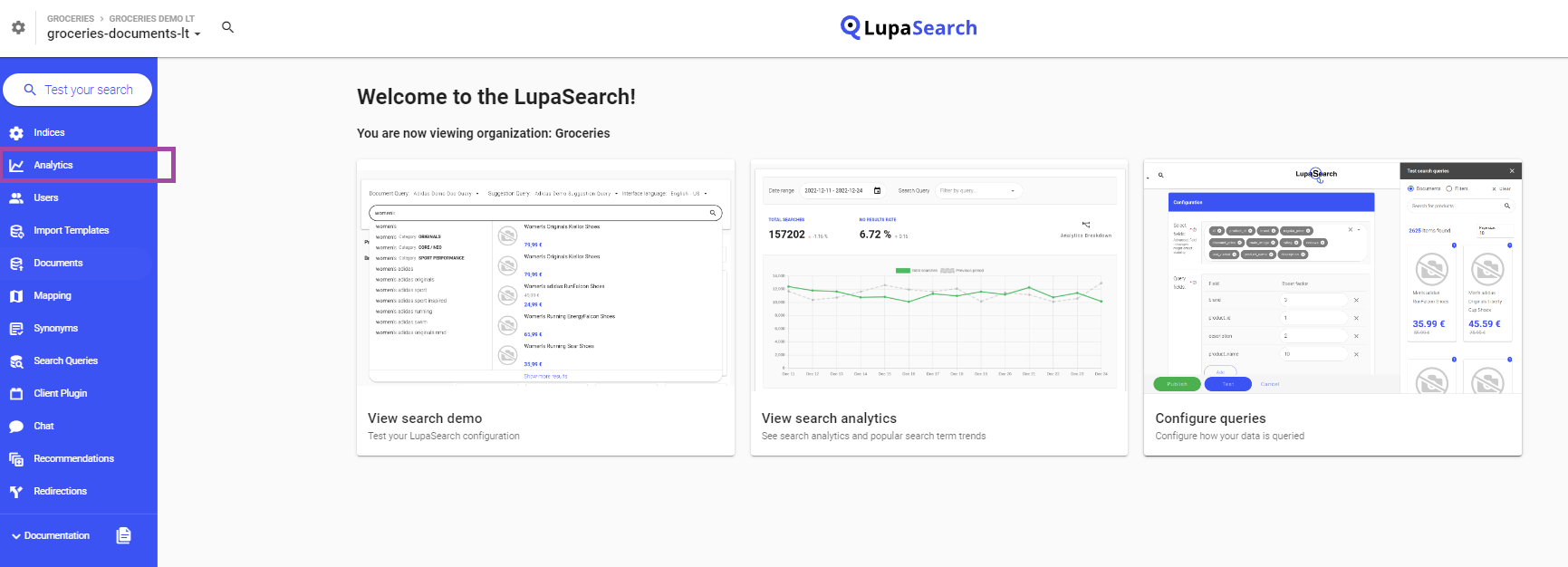Open the Configure queries card thumbnail
1568x567 pixels.
click(x=1332, y=278)
